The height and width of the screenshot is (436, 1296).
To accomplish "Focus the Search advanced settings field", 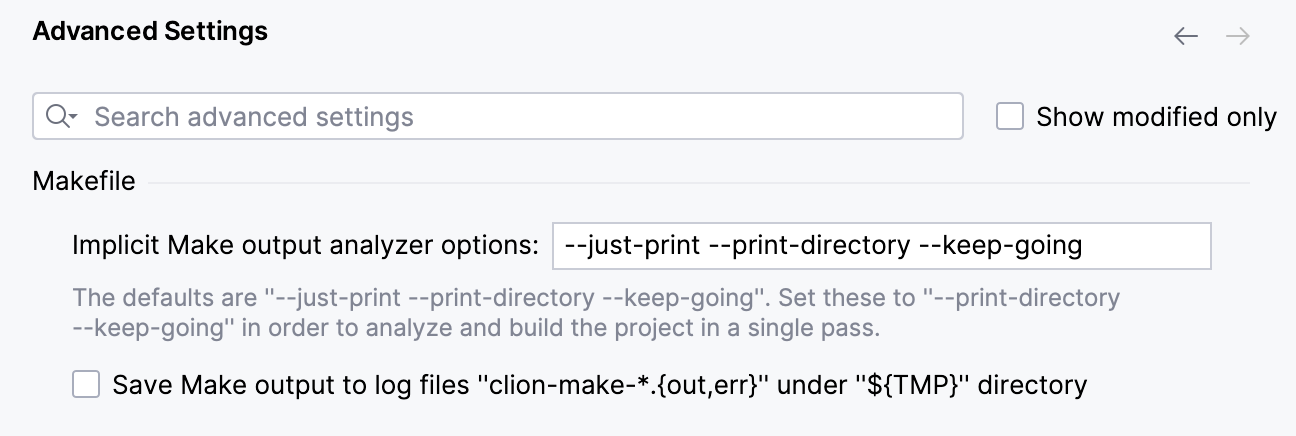I will [x=500, y=116].
